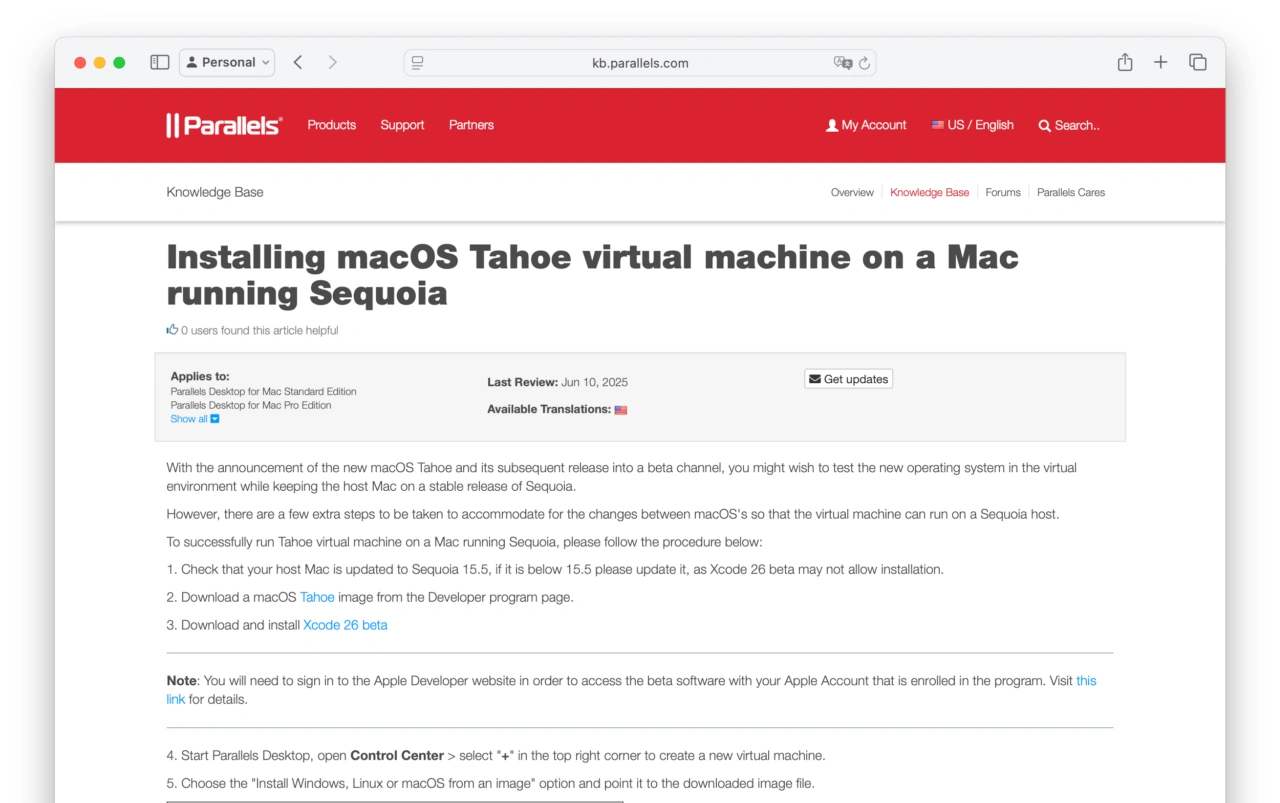Click the thumbs-up helpful icon
1280x803 pixels.
[x=172, y=329]
